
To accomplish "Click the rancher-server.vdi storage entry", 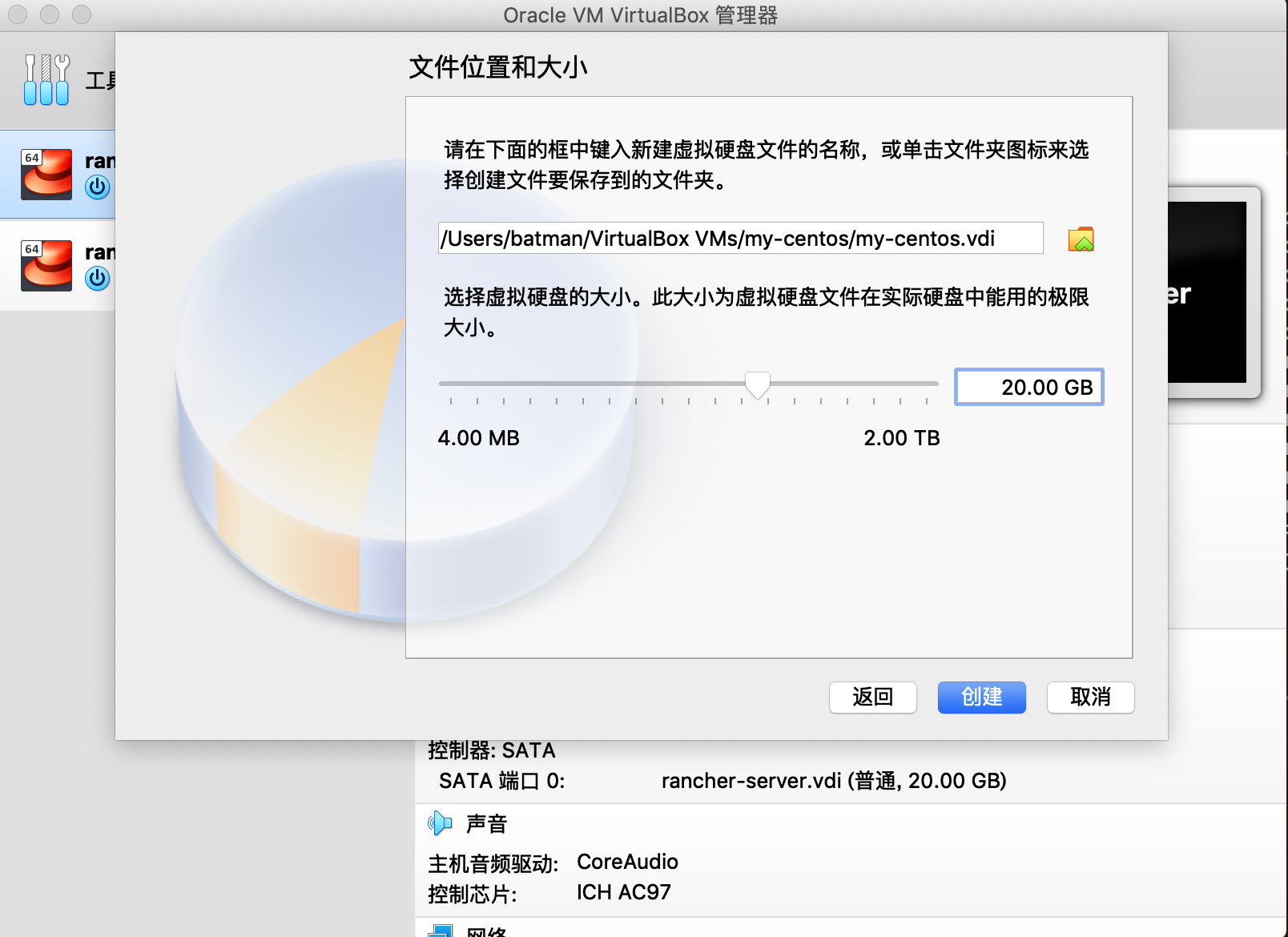I will click(834, 781).
